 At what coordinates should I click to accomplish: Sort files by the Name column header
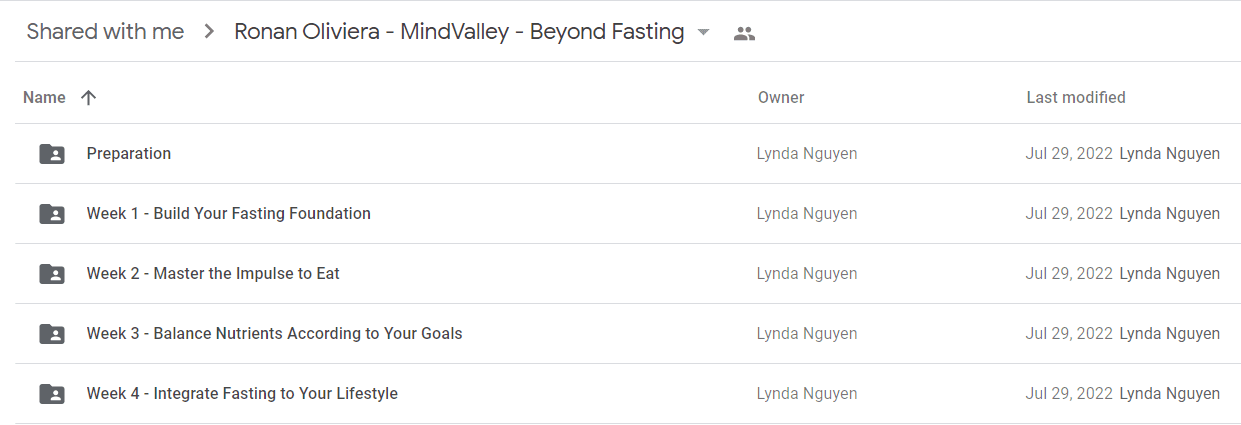(x=44, y=98)
